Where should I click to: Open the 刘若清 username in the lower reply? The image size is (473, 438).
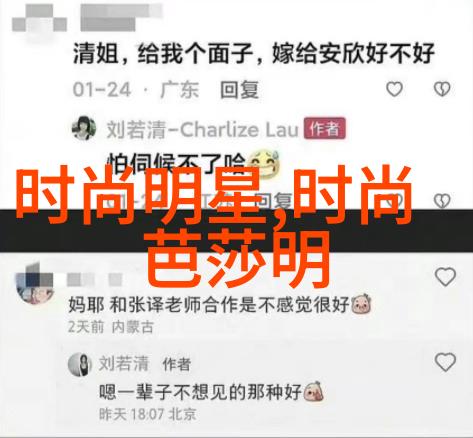click(124, 363)
